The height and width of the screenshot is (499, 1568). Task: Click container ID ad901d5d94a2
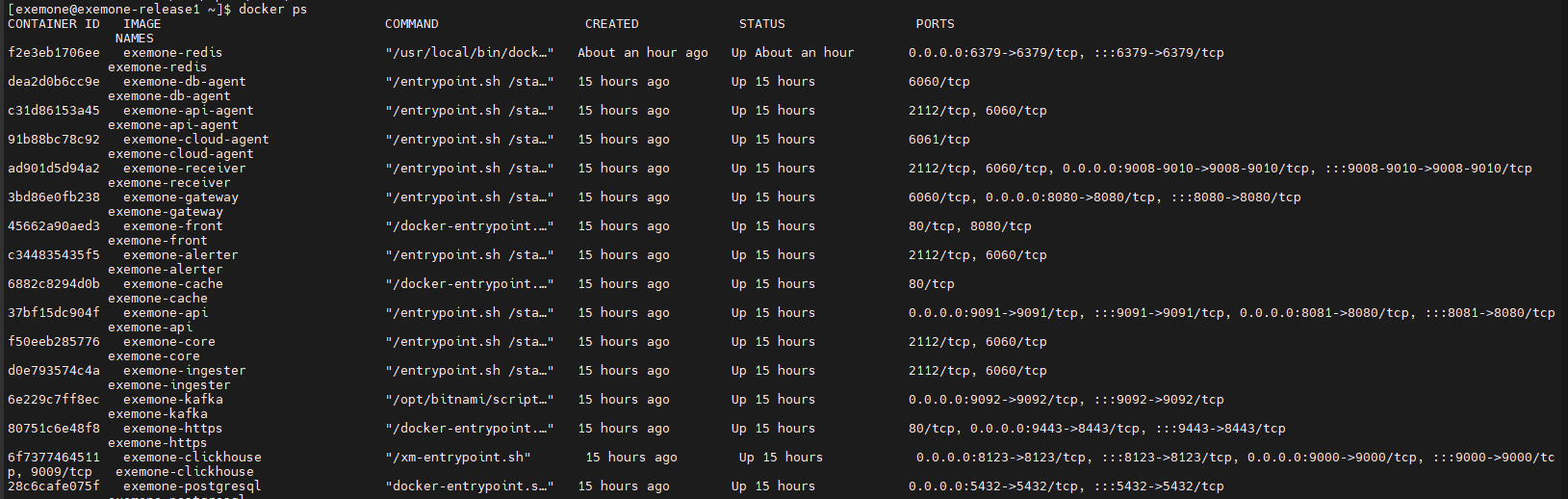(53, 169)
